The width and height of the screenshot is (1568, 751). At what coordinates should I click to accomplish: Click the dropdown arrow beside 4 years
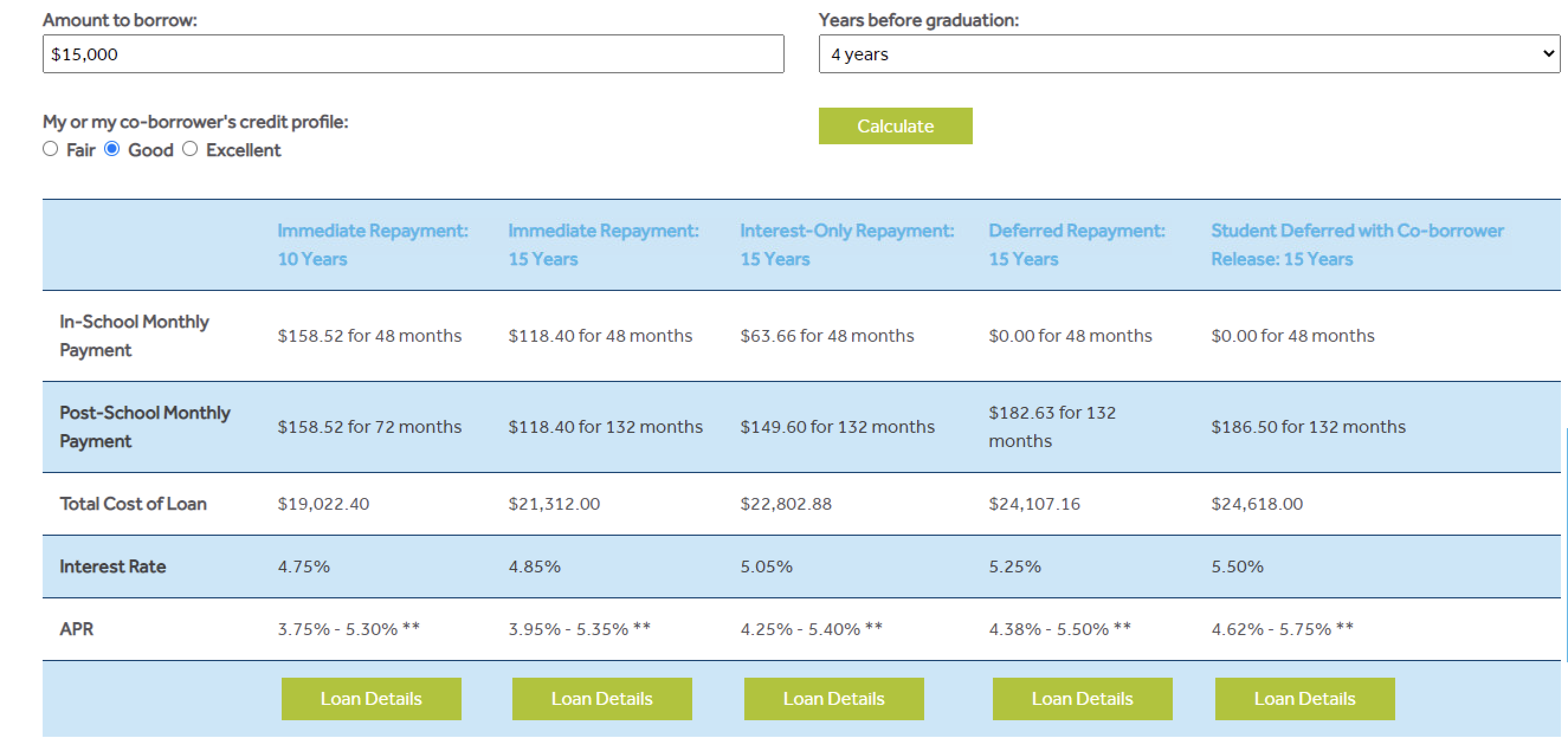(x=1548, y=53)
